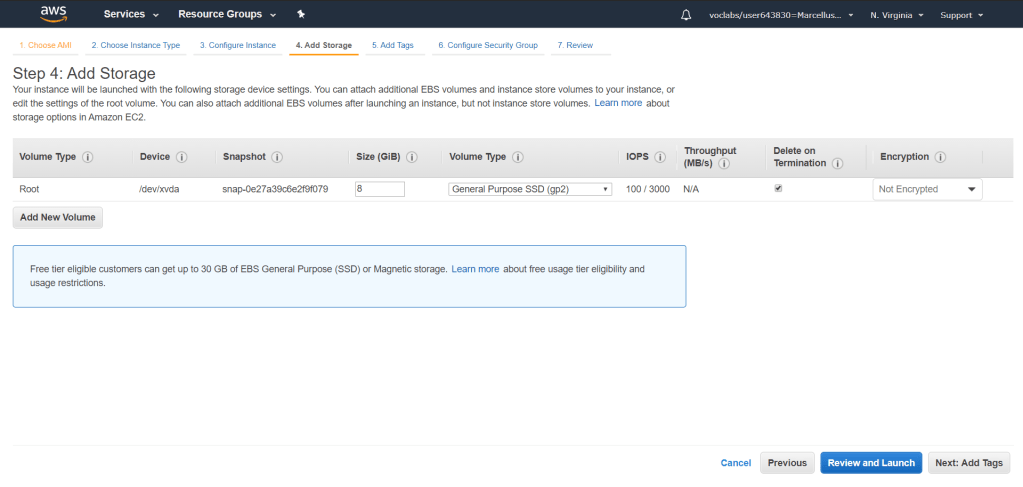Click the AWS logo home icon
This screenshot has height=487, width=1023.
53,14
